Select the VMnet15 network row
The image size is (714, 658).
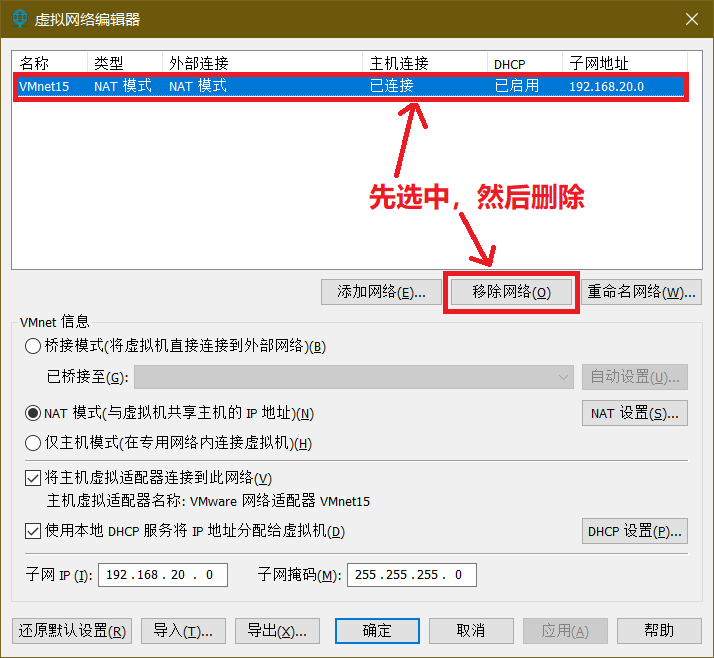point(200,86)
